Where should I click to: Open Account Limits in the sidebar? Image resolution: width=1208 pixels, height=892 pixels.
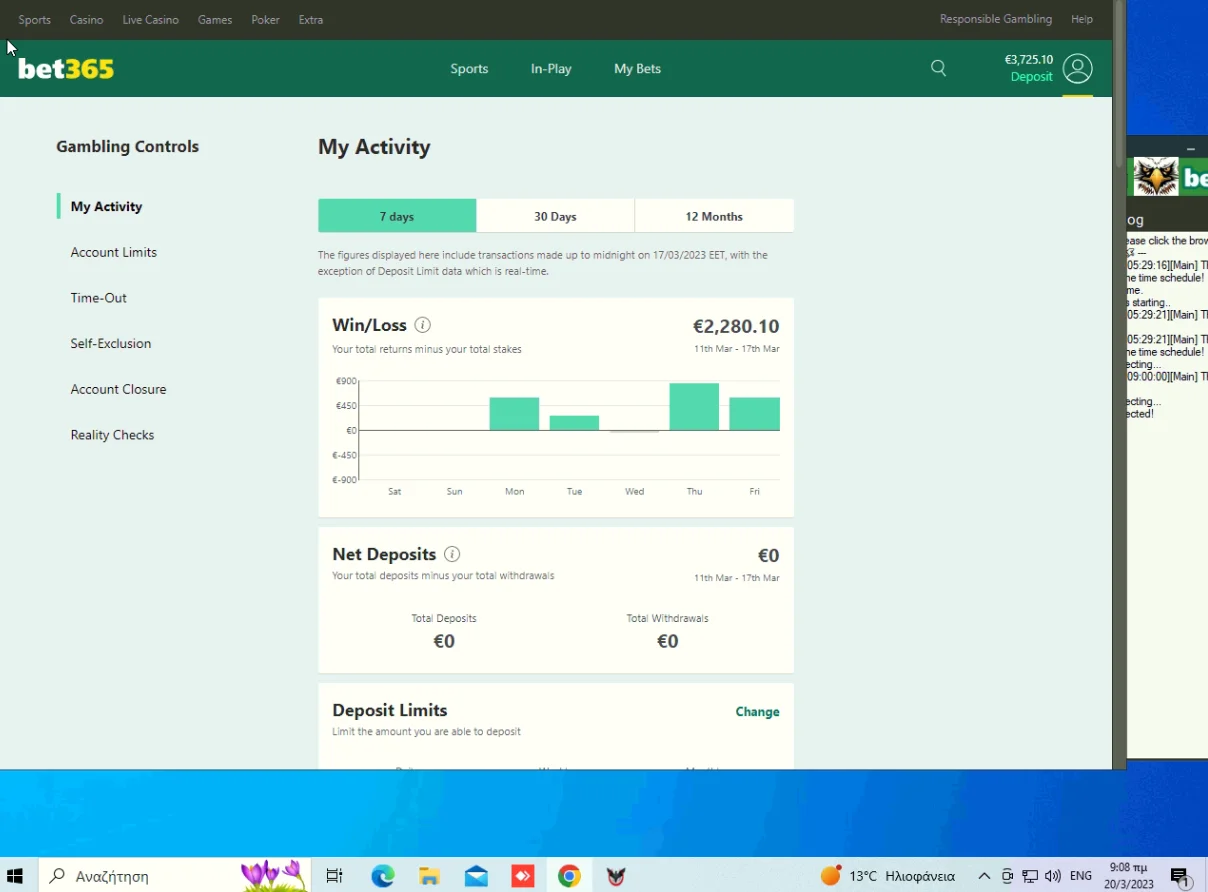pyautogui.click(x=114, y=252)
